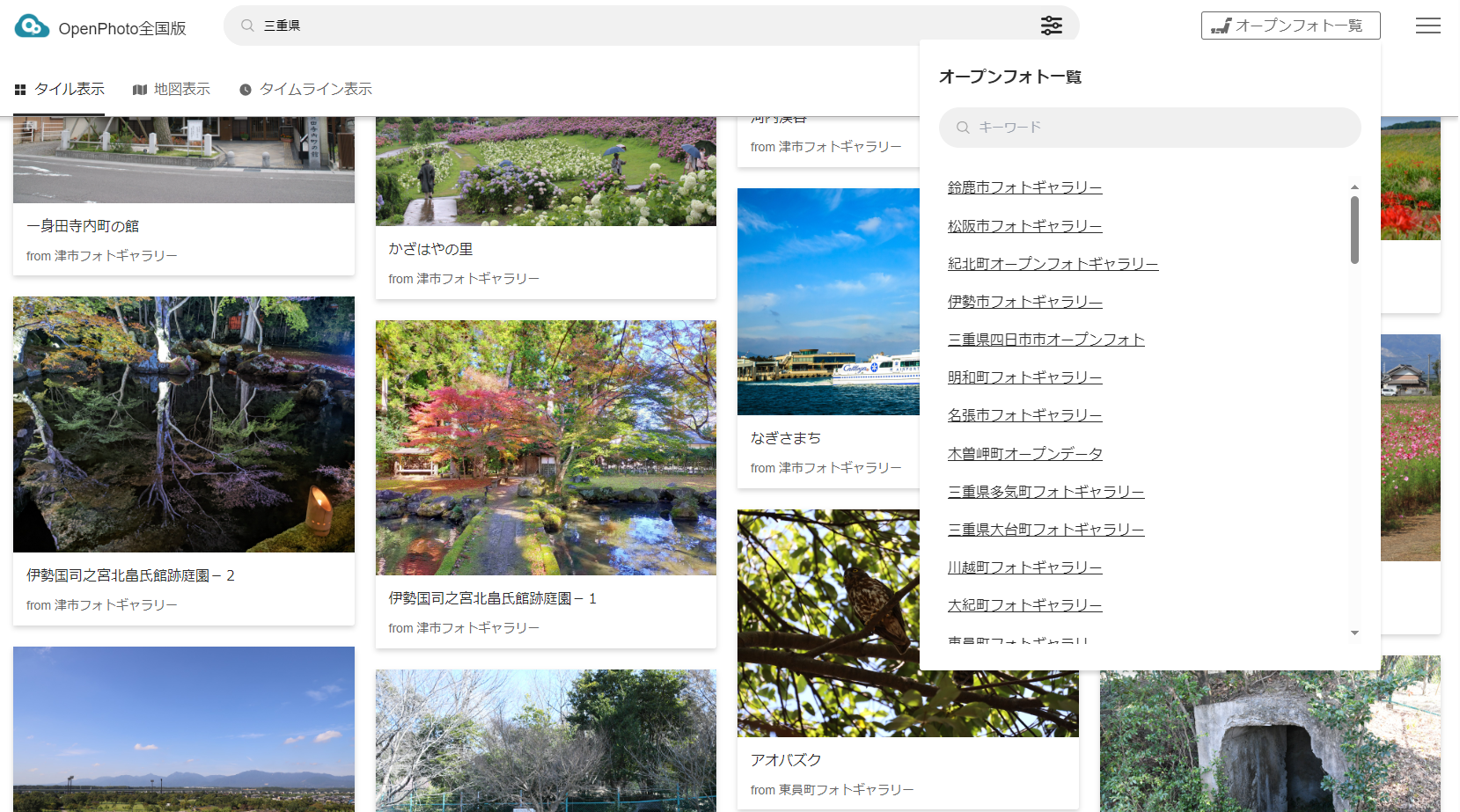Click the 三重県 search field
This screenshot has height=812, width=1460.
[651, 26]
